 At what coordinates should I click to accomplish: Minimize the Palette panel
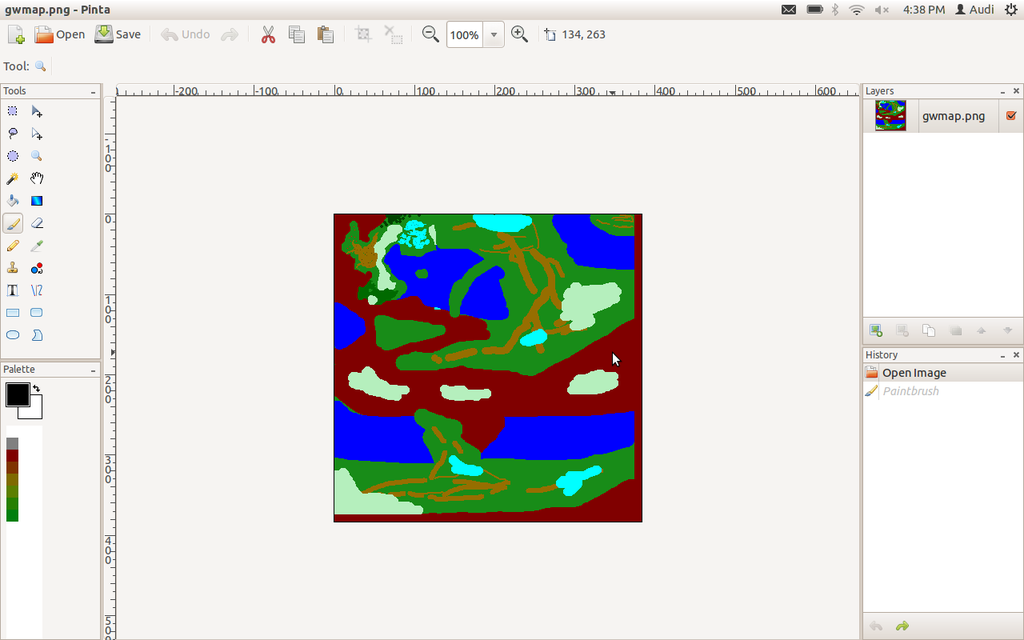coord(92,369)
